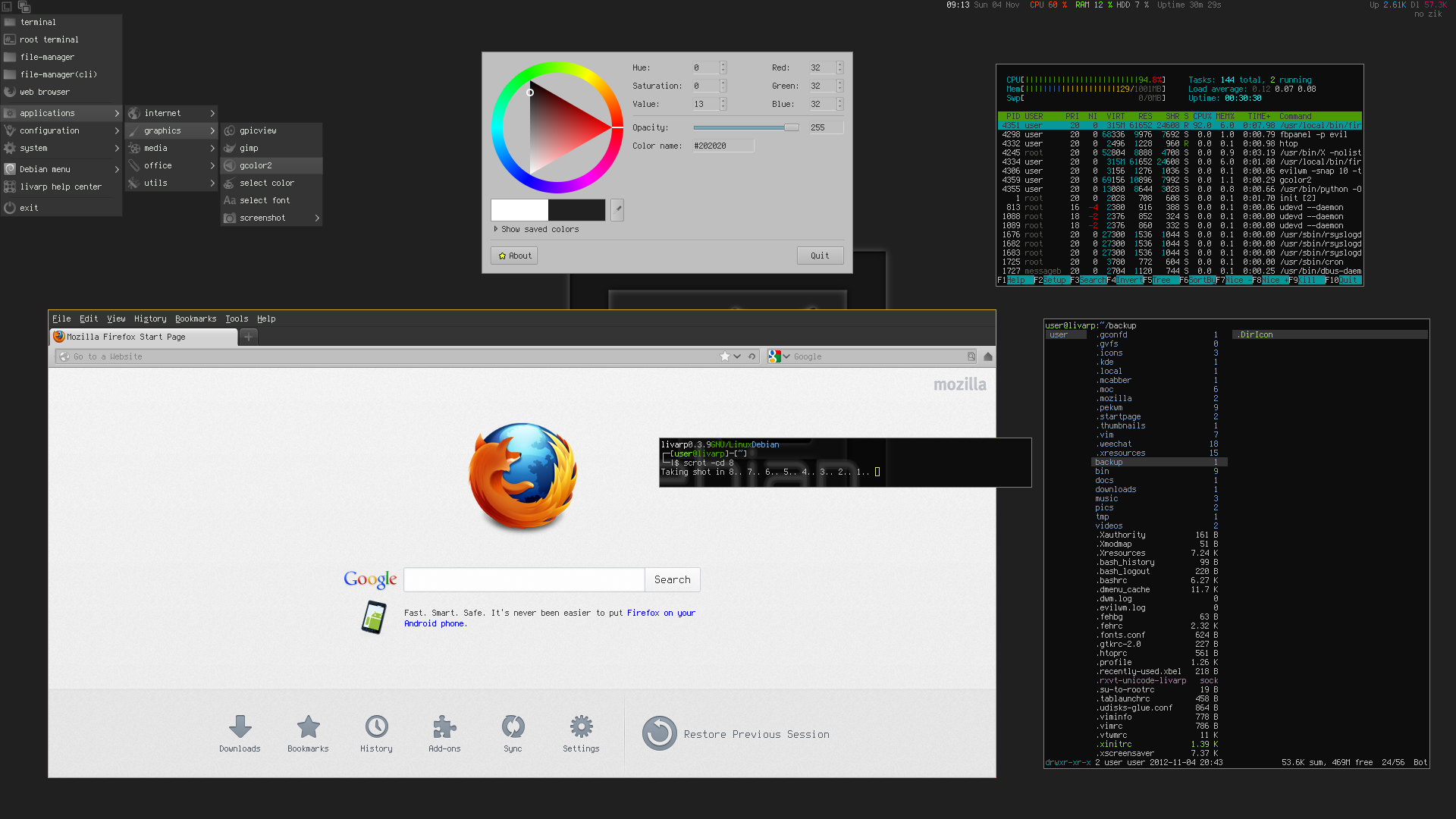This screenshot has height=819, width=1456.
Task: Launch gimp from graphics submenu
Action: click(271, 148)
